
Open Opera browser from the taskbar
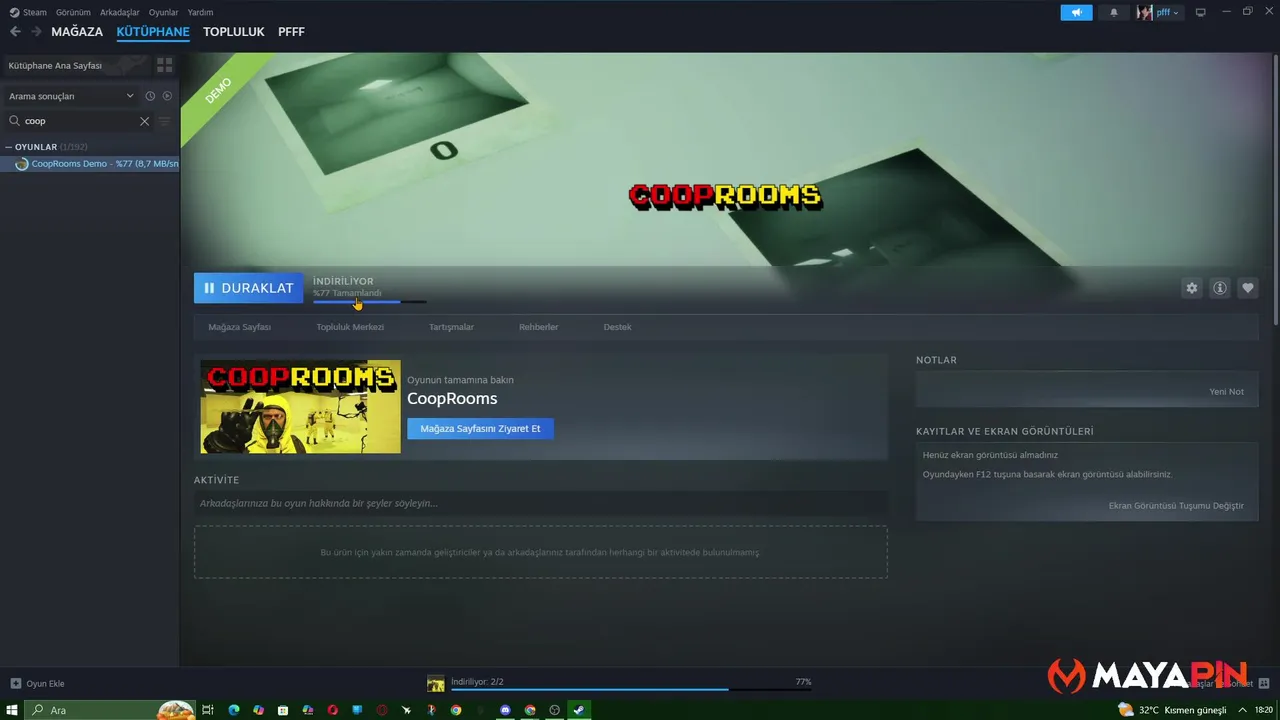point(333,710)
